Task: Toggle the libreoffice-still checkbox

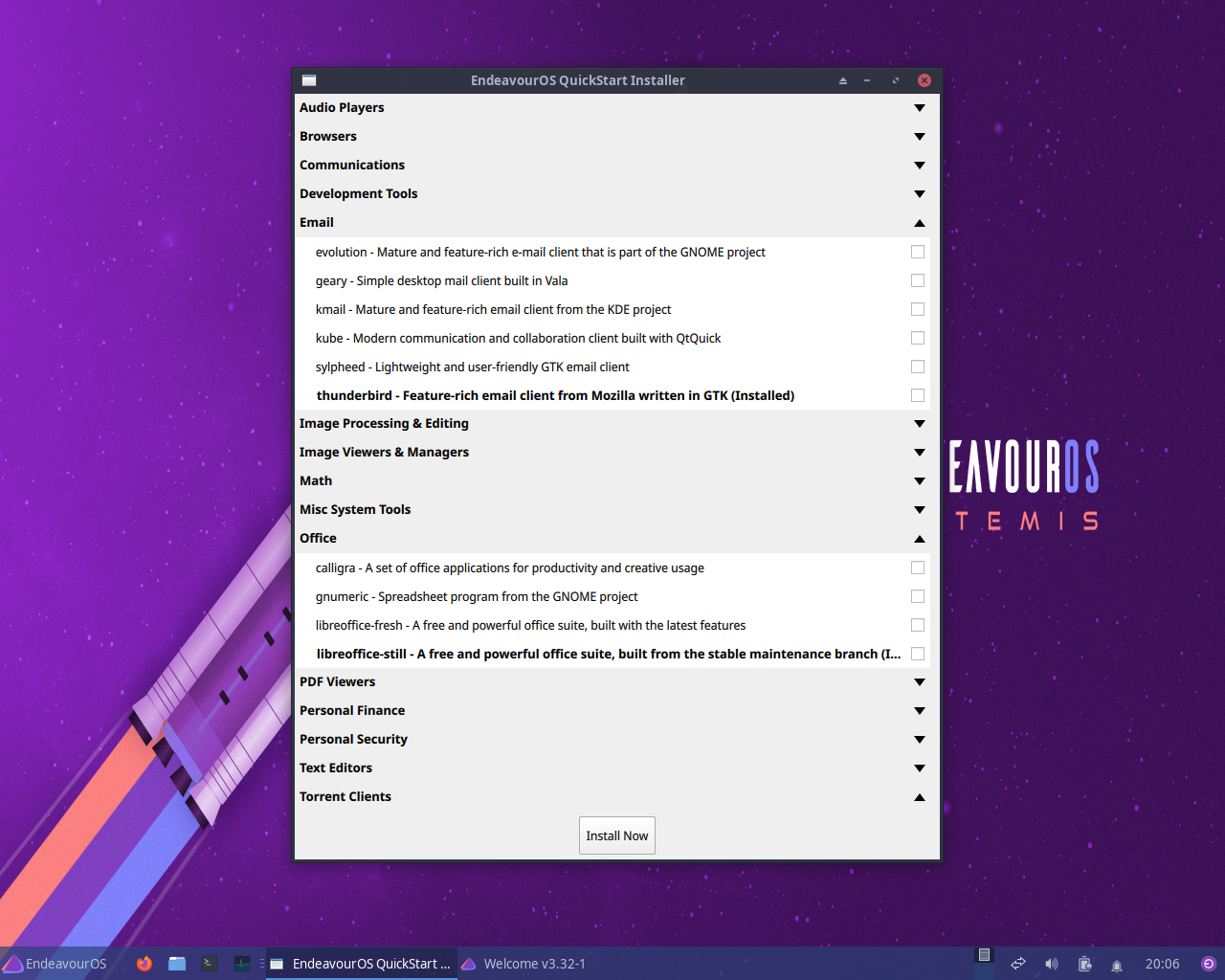Action: tap(918, 654)
